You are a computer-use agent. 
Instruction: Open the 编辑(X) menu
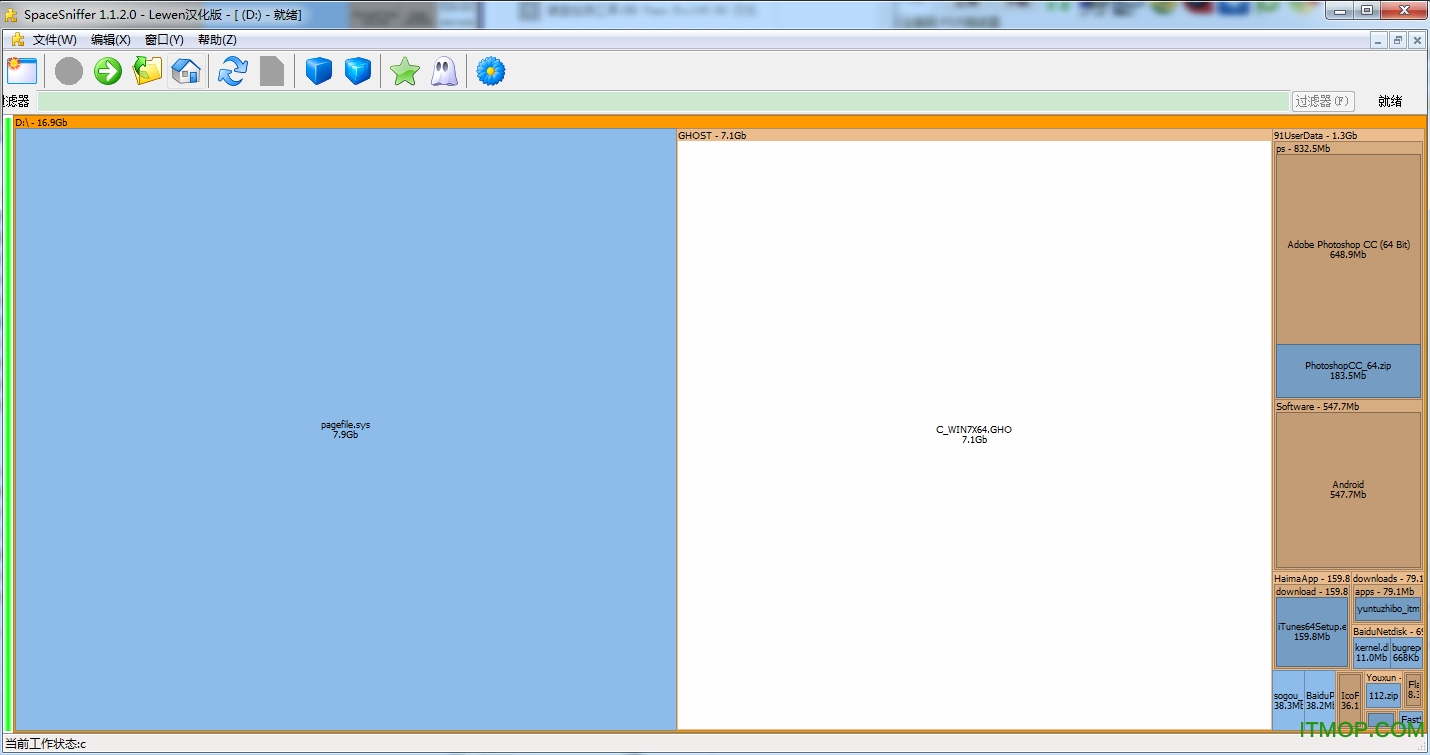coord(110,40)
